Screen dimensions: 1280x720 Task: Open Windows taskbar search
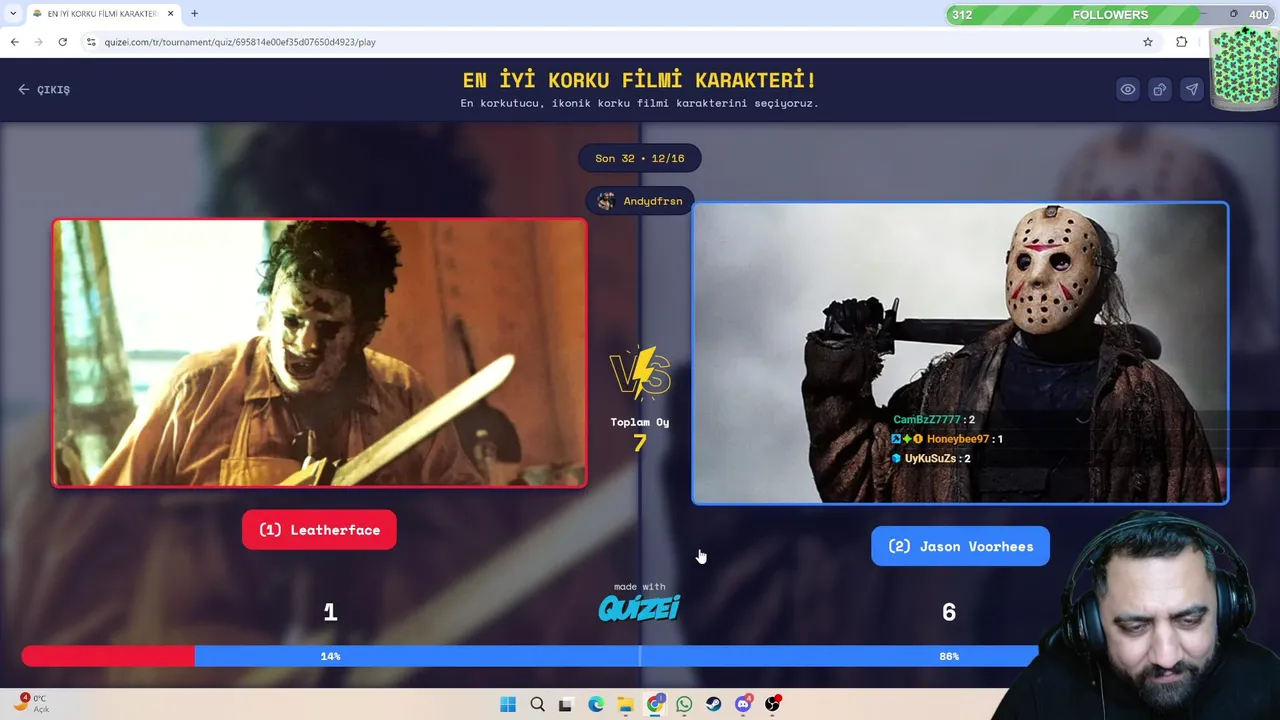tap(537, 704)
